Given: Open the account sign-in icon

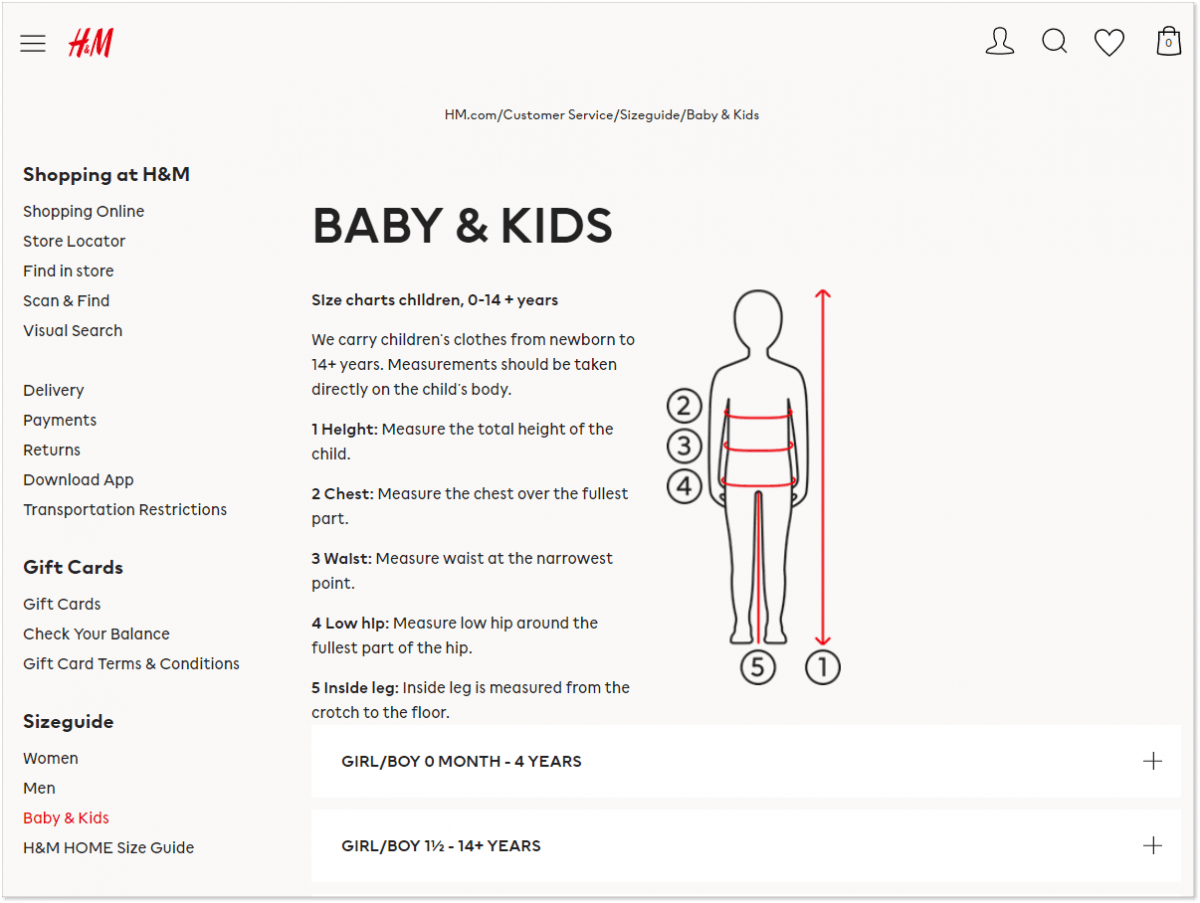Looking at the screenshot, I should click(999, 41).
